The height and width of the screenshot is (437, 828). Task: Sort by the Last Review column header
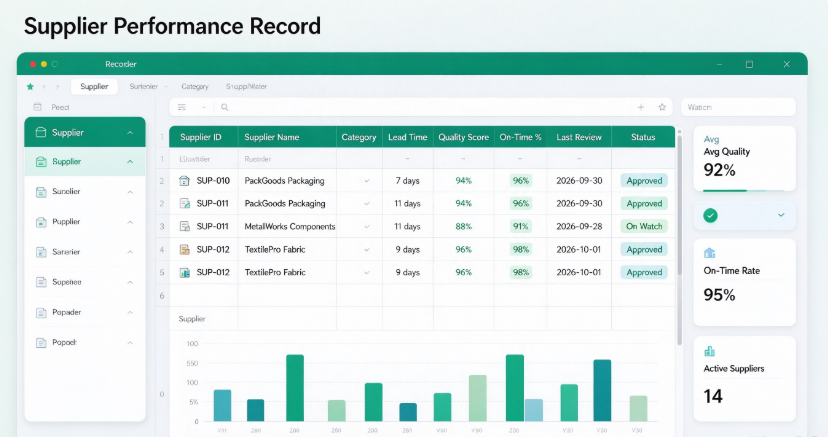(x=579, y=137)
